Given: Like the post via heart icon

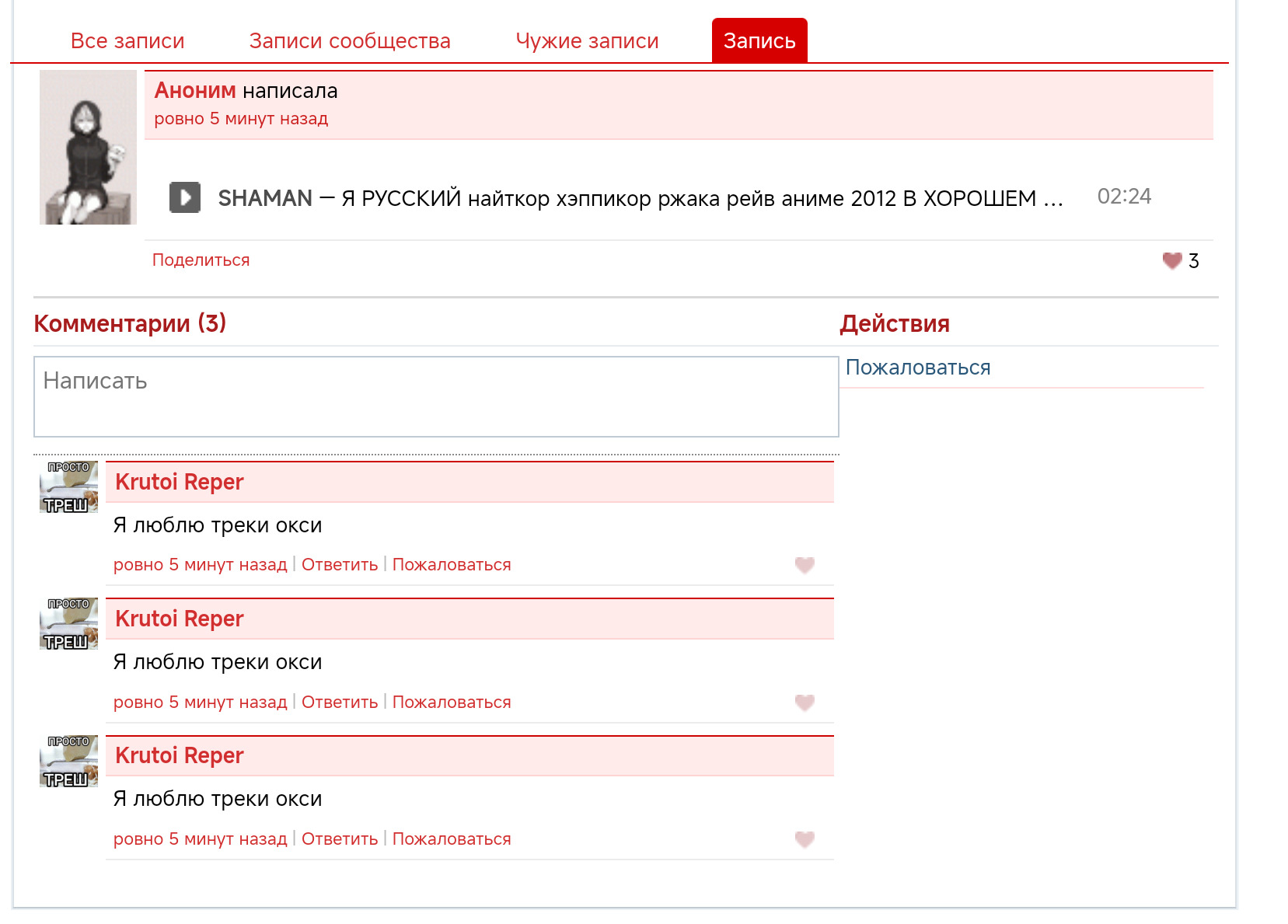Looking at the screenshot, I should pos(1171,261).
